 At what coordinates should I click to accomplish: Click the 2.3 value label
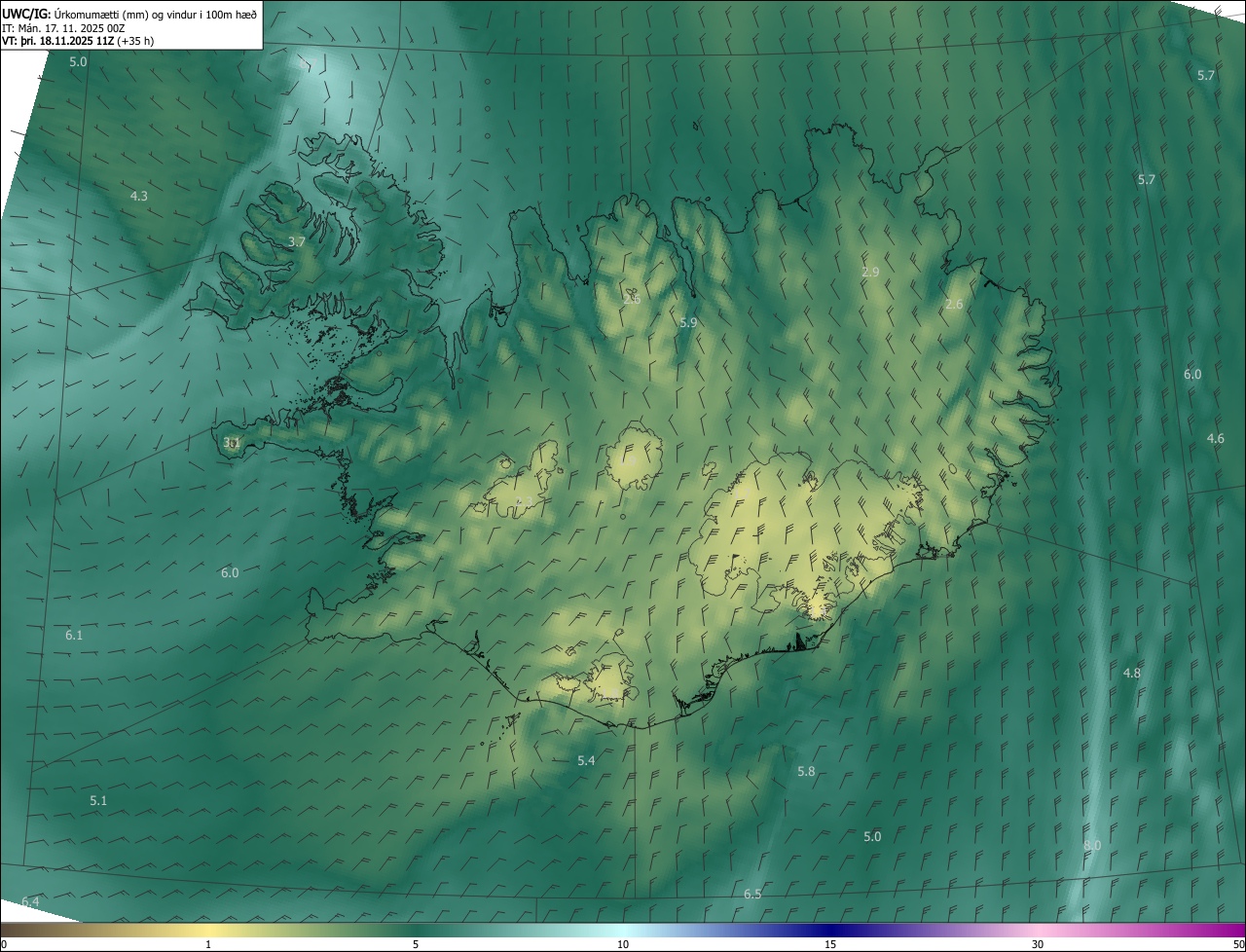(x=524, y=502)
